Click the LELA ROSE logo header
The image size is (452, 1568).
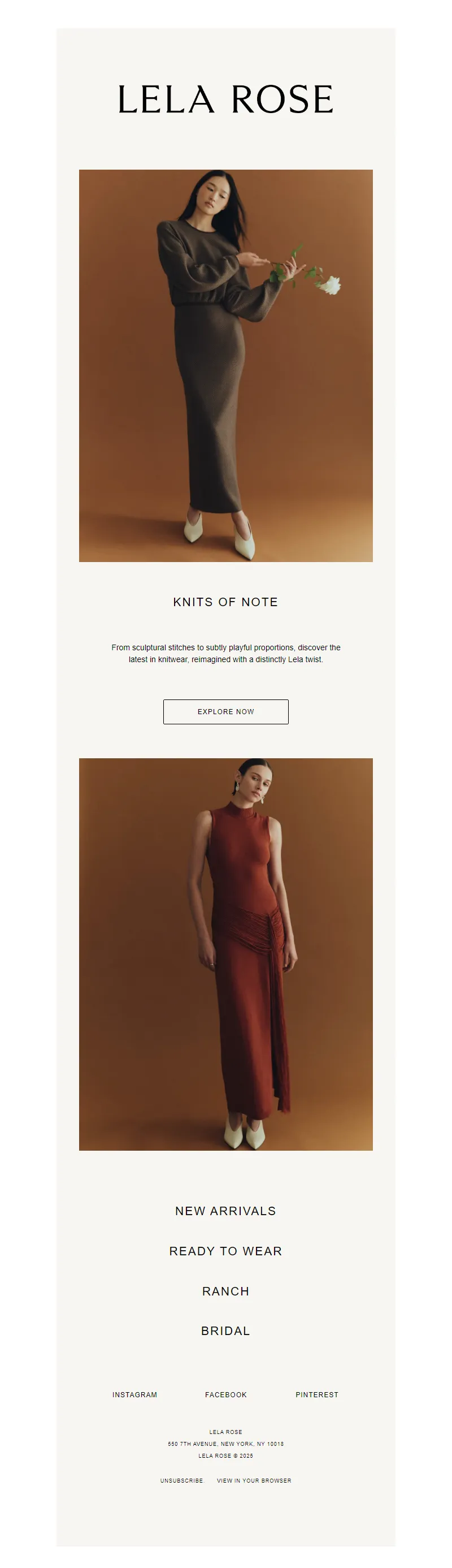225,99
